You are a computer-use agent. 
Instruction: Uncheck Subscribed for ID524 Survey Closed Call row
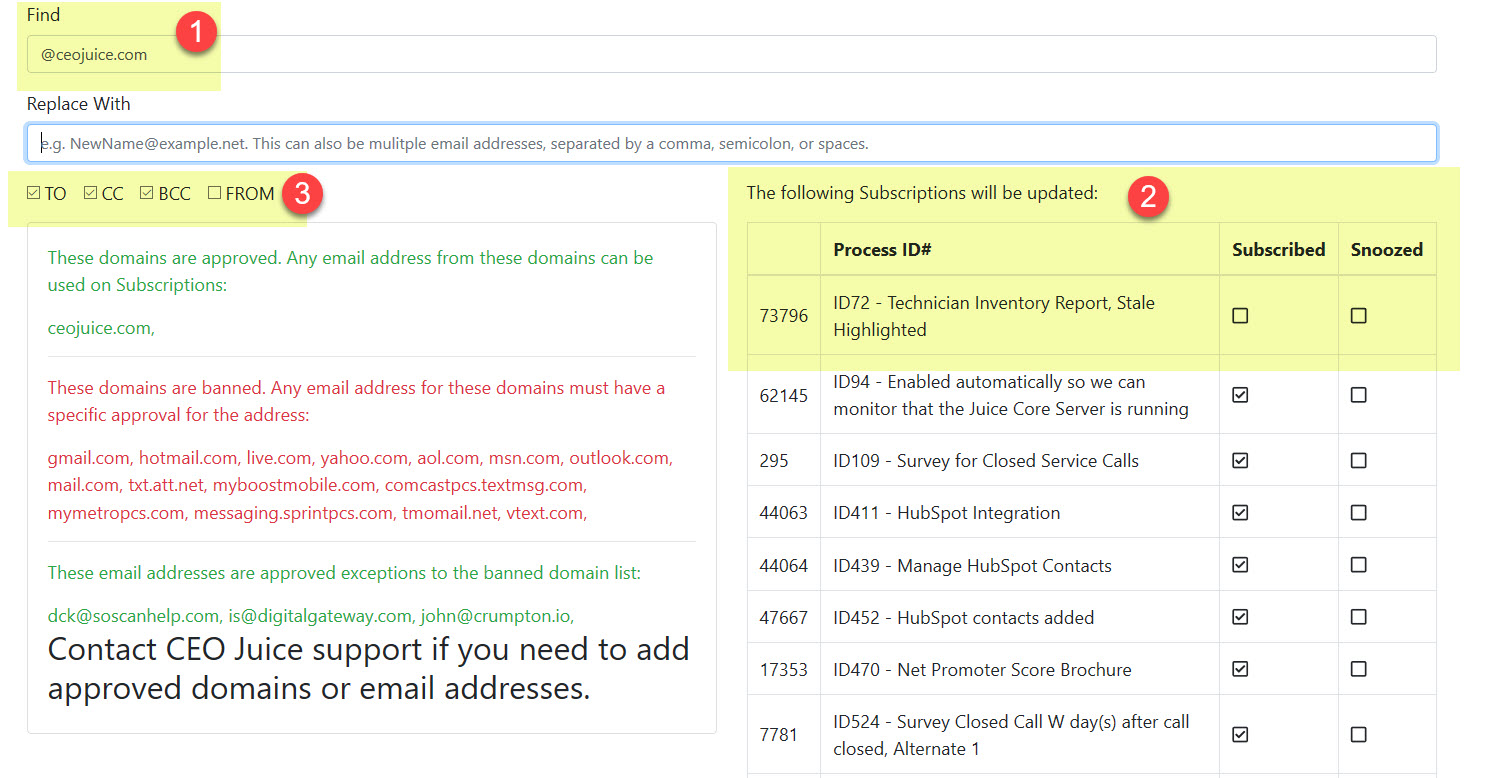click(1240, 735)
